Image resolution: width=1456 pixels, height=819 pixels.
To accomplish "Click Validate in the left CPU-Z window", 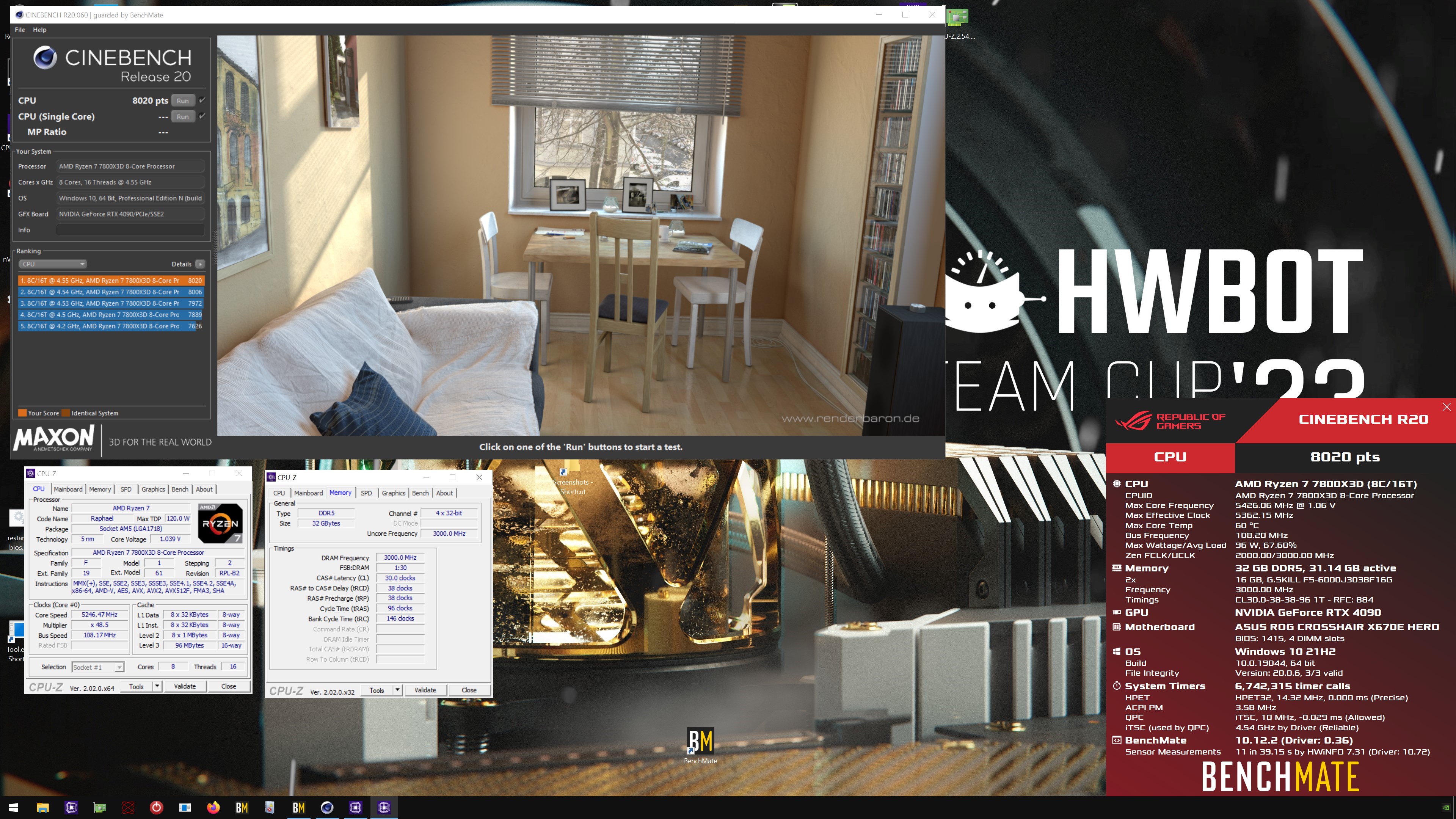I will click(x=185, y=686).
